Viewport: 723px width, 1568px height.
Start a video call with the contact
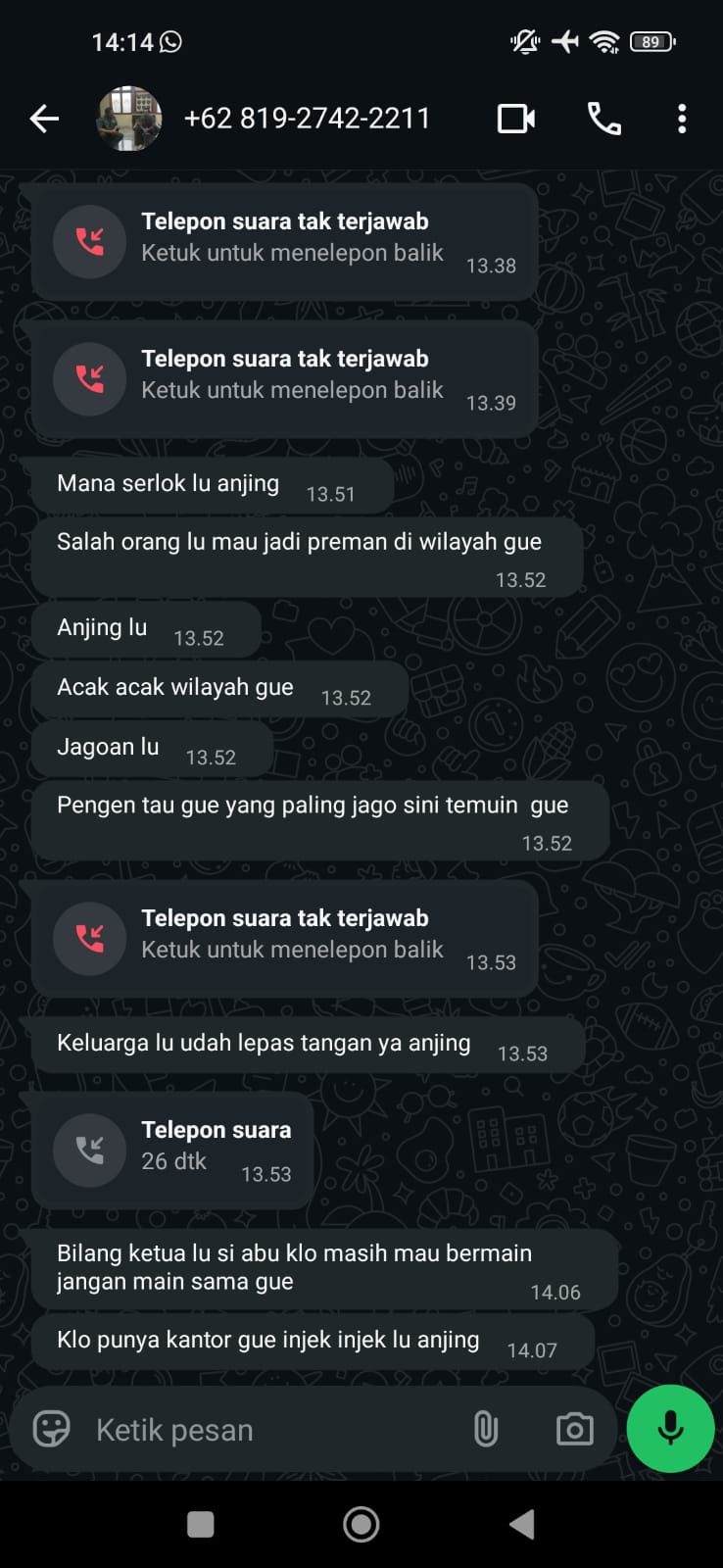[x=516, y=119]
